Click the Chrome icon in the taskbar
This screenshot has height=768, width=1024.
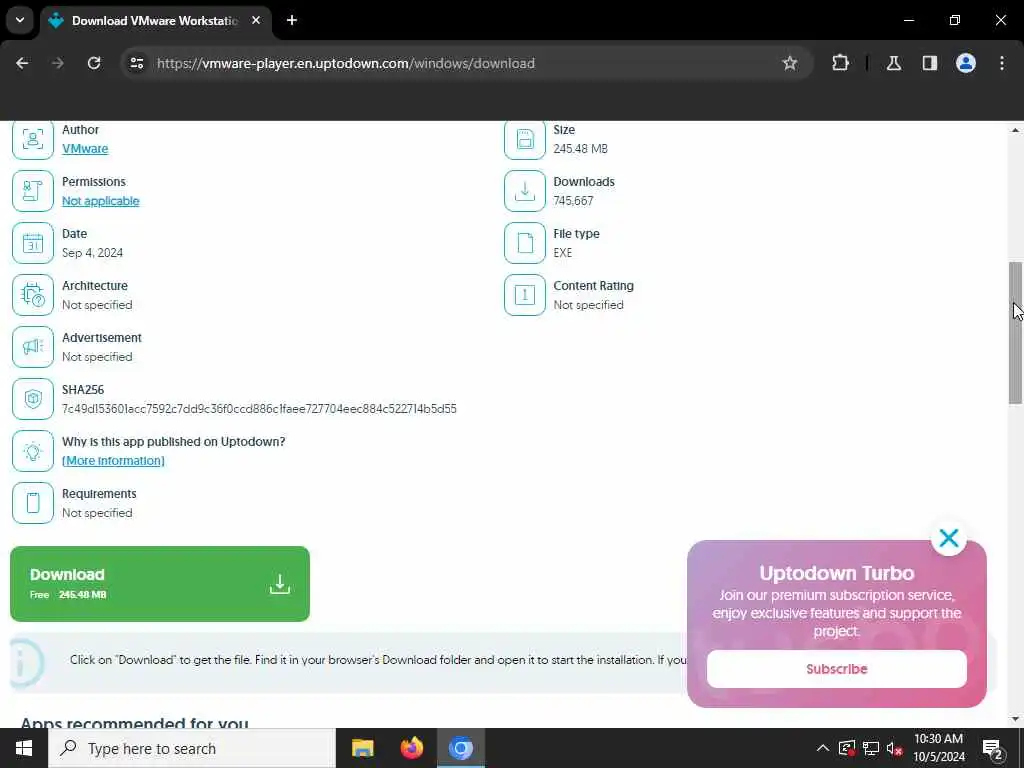pos(460,748)
